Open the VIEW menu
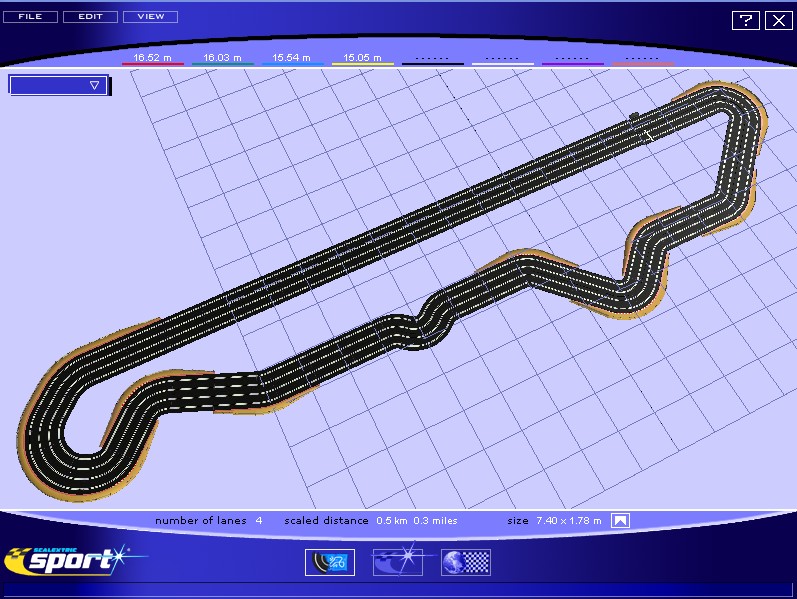The image size is (797, 599). click(151, 17)
